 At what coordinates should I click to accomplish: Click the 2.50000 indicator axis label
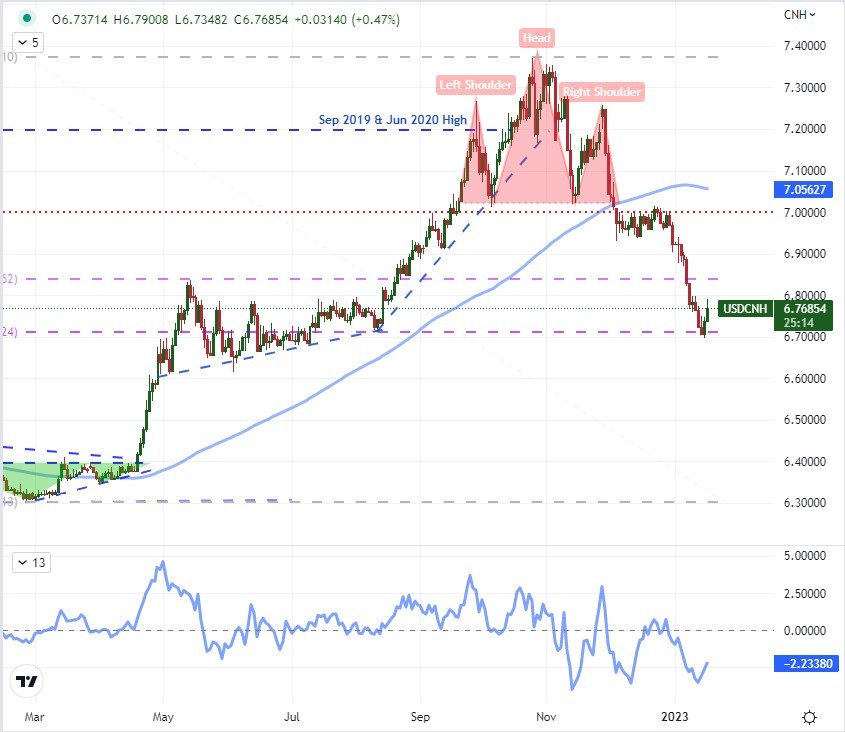click(x=805, y=593)
